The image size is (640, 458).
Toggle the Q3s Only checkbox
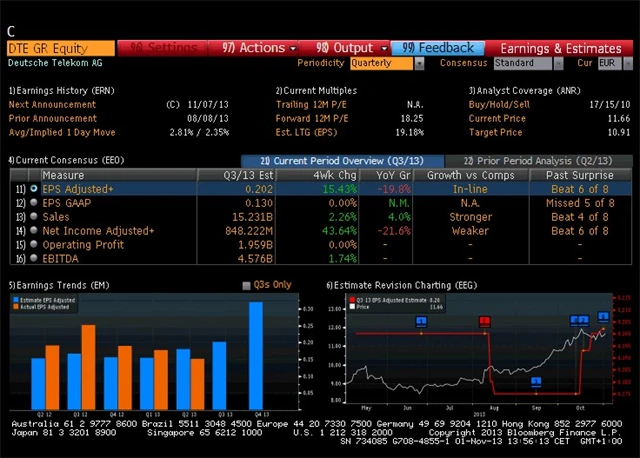coord(248,285)
